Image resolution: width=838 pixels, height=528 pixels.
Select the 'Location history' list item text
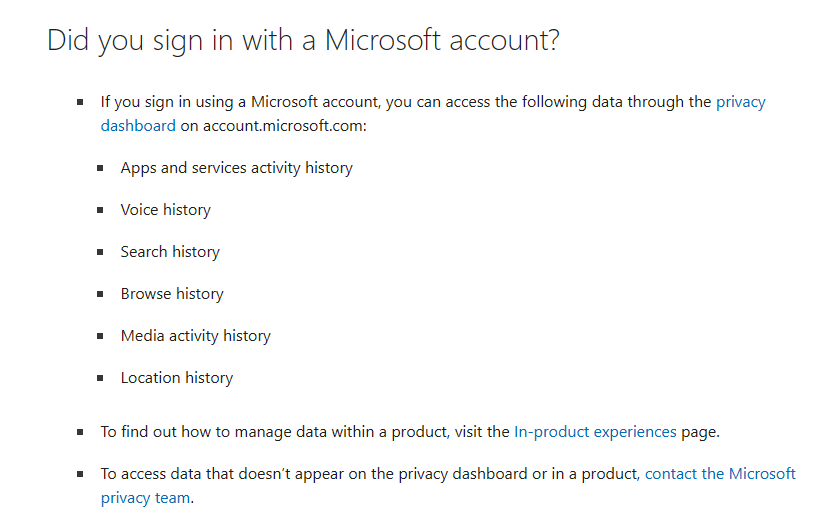pyautogui.click(x=176, y=378)
